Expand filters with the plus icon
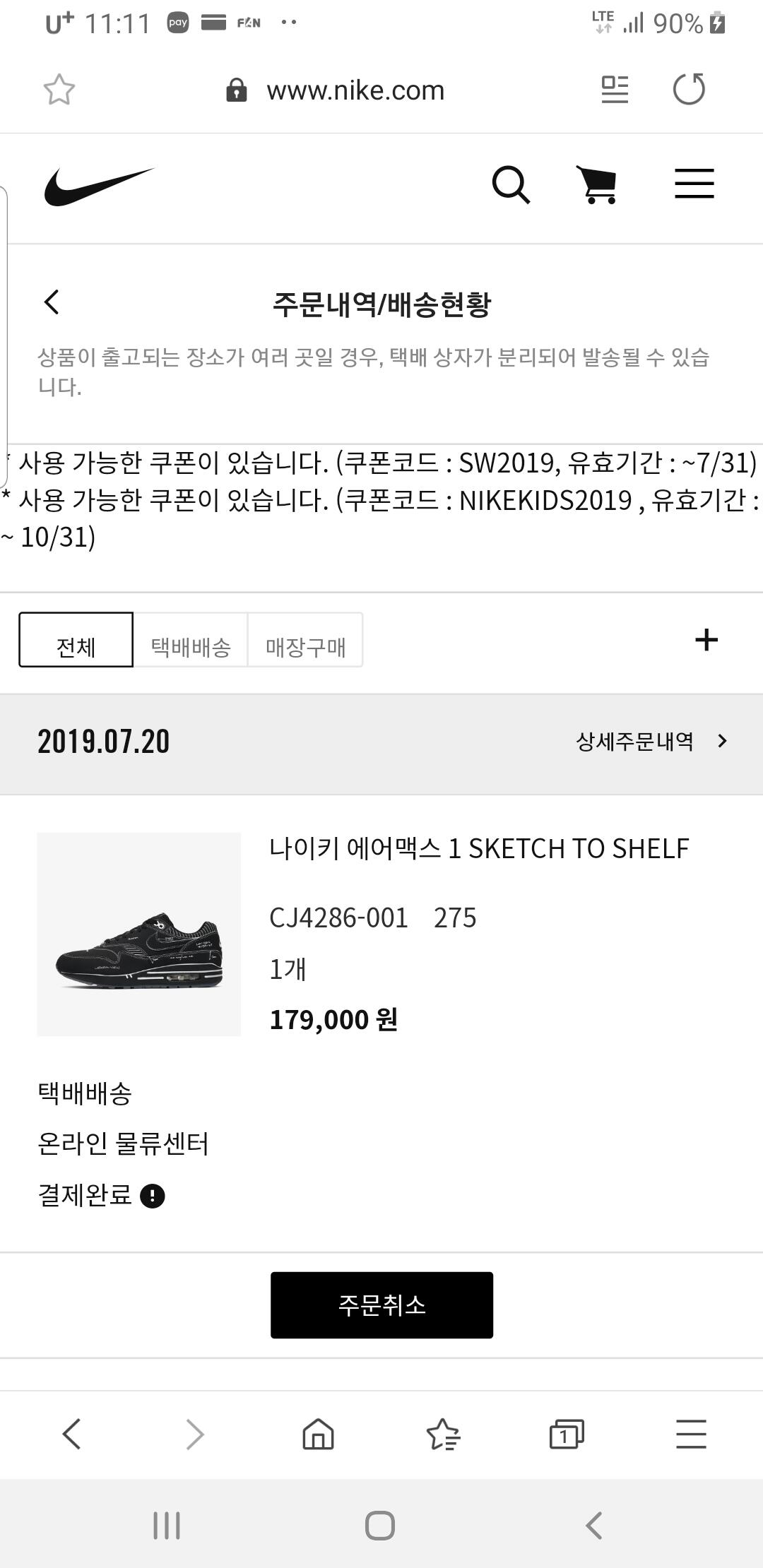This screenshot has width=763, height=1568. coord(706,640)
